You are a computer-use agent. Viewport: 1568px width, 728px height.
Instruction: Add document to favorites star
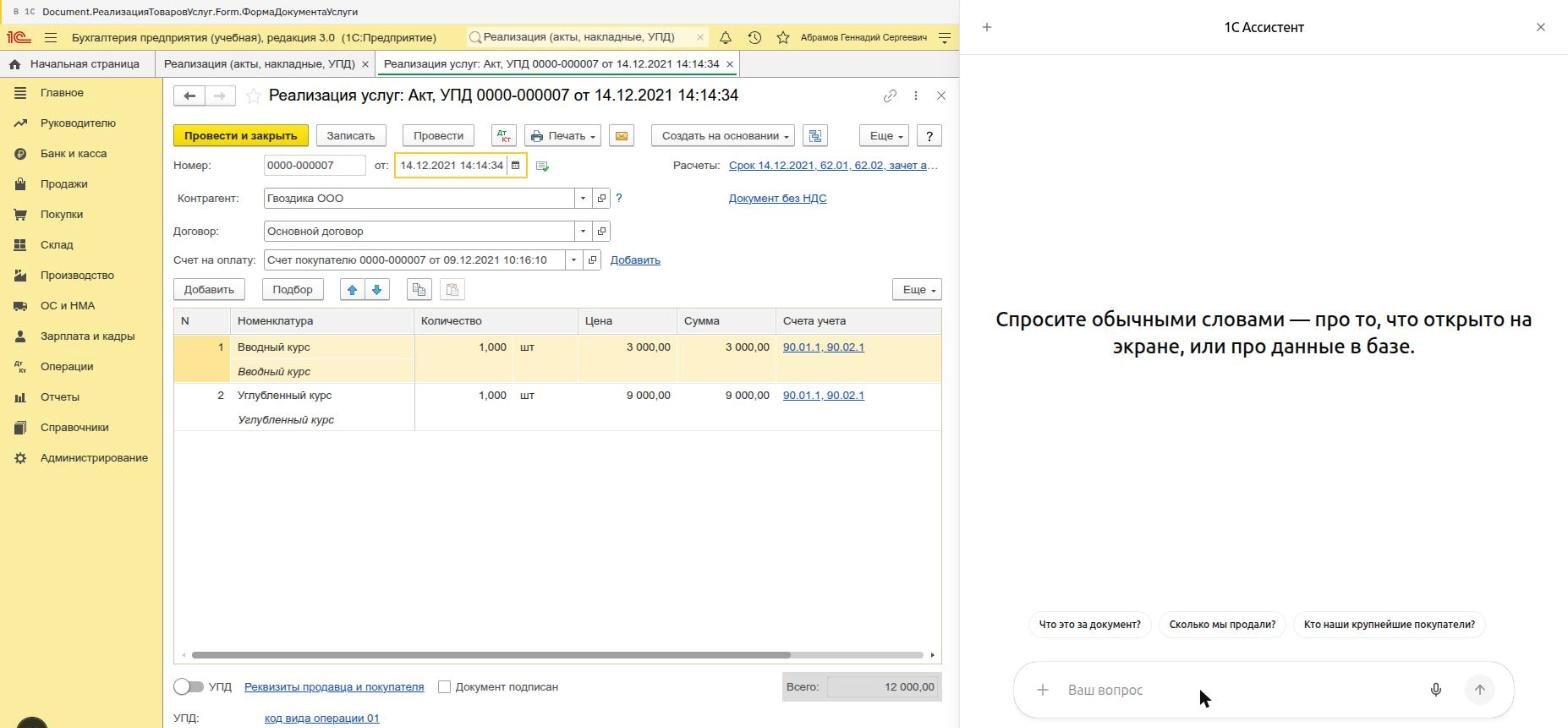click(254, 96)
